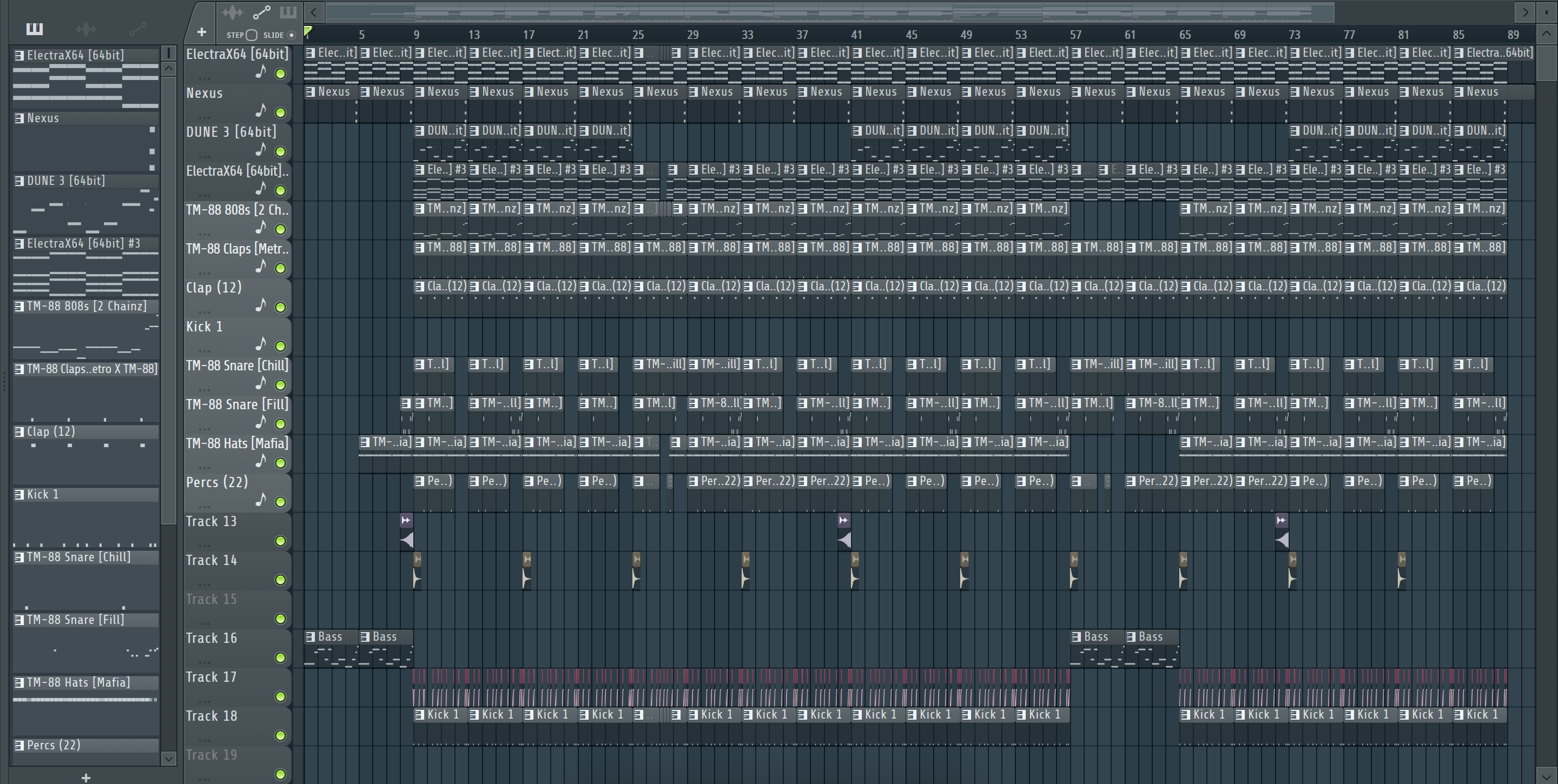This screenshot has height=784, width=1558.
Task: Click the note icon on DUNE 3 track
Action: [x=261, y=149]
